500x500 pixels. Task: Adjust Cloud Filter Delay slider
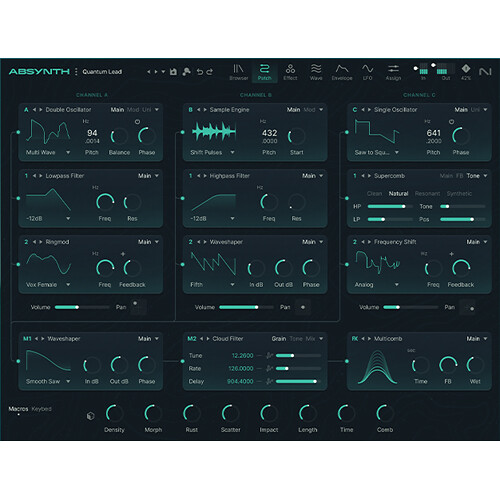pos(298,381)
